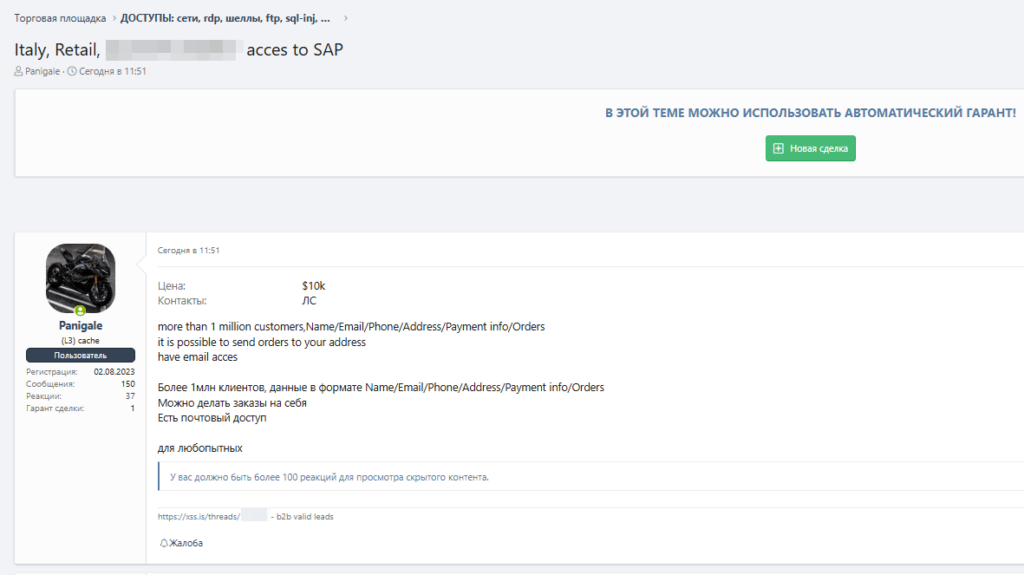Screen dimensions: 1024x575
Task: Click the green online status badge on avatar
Action: point(80,311)
